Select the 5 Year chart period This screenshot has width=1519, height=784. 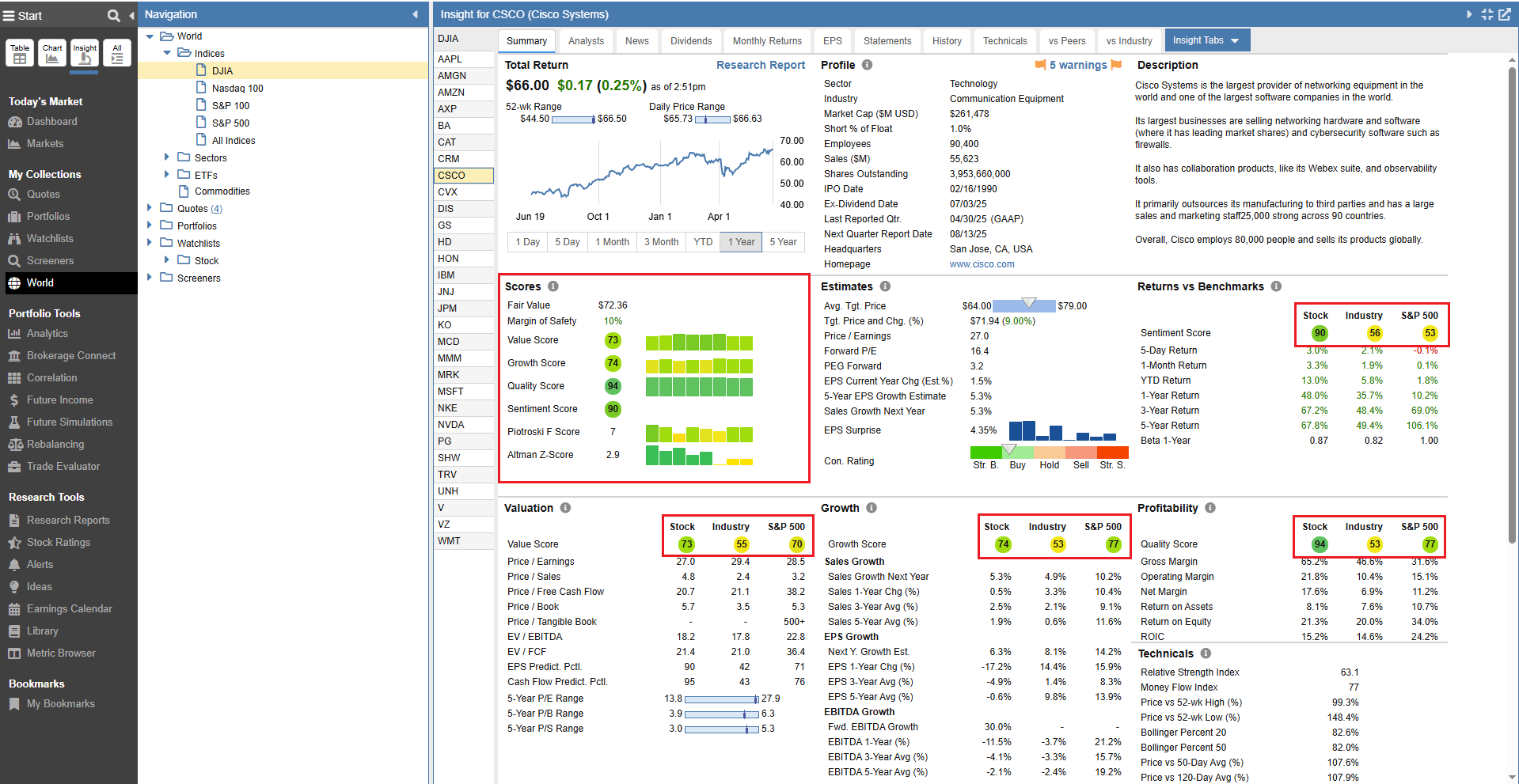[783, 242]
